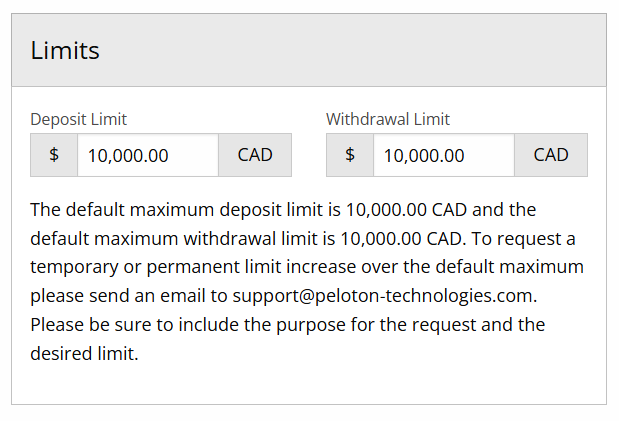The height and width of the screenshot is (421, 619).
Task: Click the dollar sign beside Deposit Limit
Action: coord(54,156)
